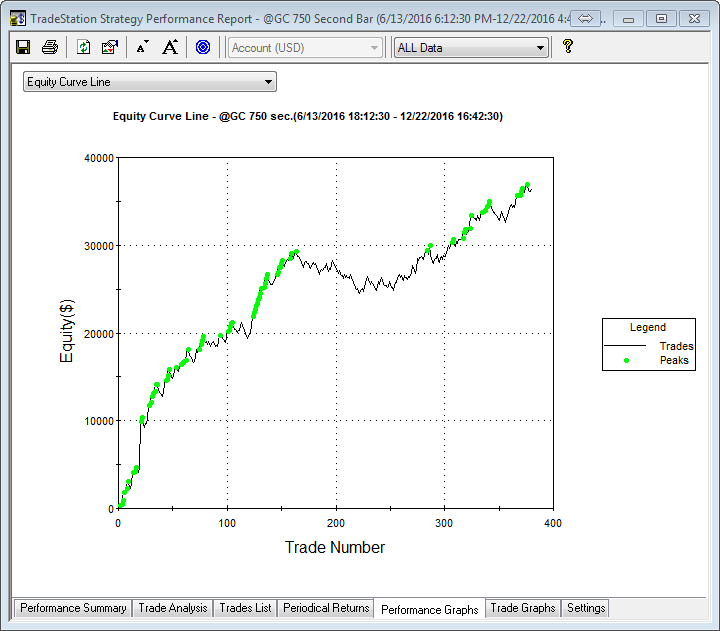
Task: Open the Settings tab
Action: (585, 608)
